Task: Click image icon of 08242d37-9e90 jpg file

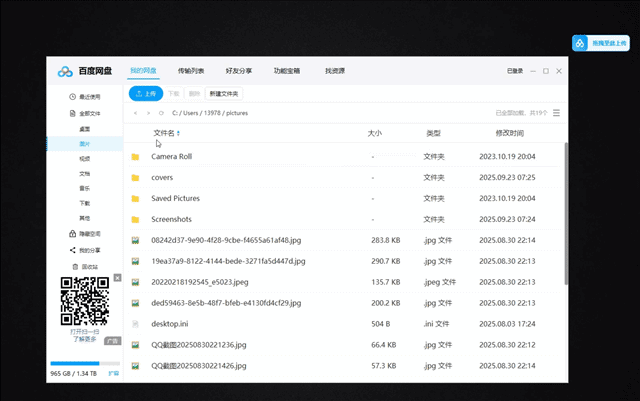Action: pyautogui.click(x=135, y=241)
